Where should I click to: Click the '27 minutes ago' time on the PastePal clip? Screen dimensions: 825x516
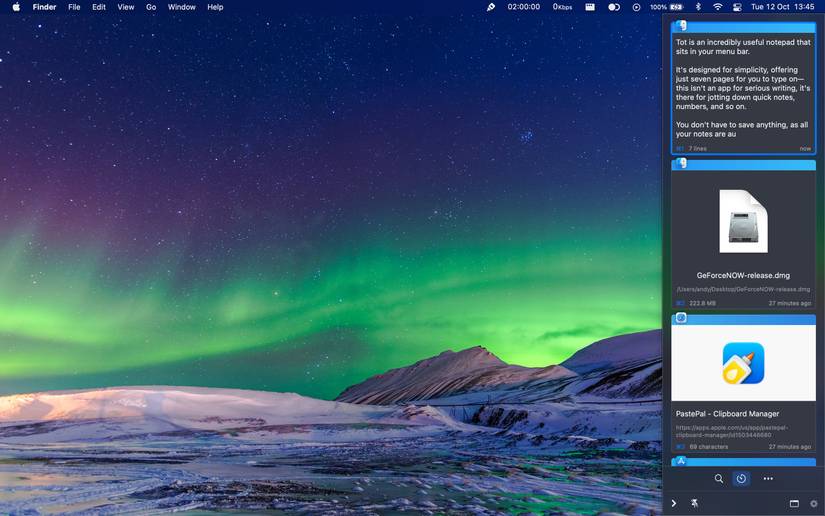click(x=790, y=447)
